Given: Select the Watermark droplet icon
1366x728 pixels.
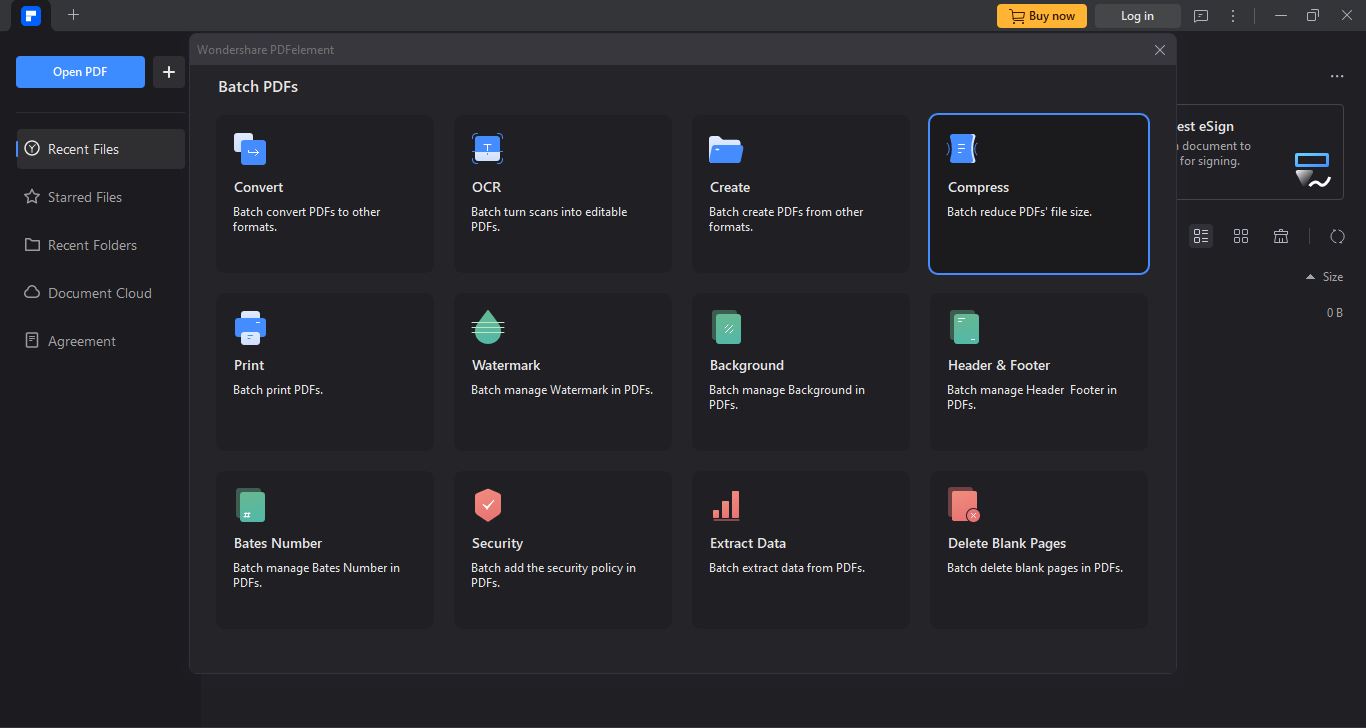Looking at the screenshot, I should click(x=488, y=328).
